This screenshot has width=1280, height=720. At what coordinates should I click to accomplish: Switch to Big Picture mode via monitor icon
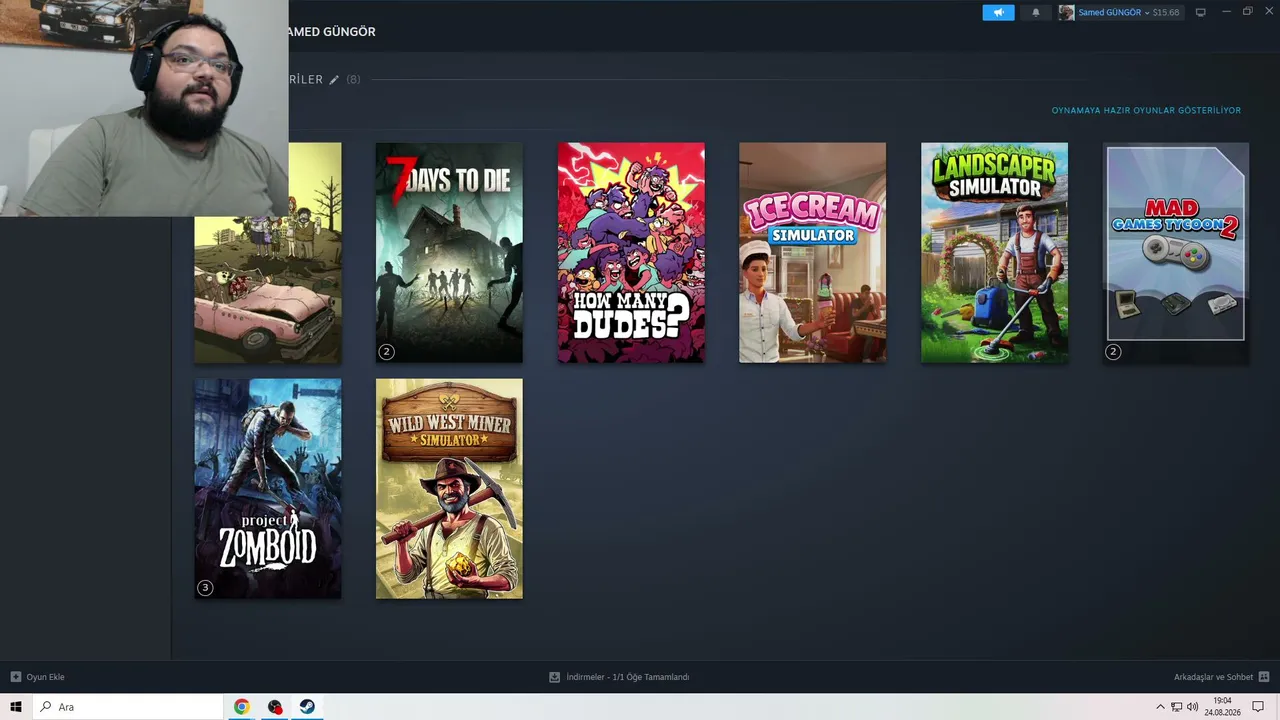[1201, 12]
